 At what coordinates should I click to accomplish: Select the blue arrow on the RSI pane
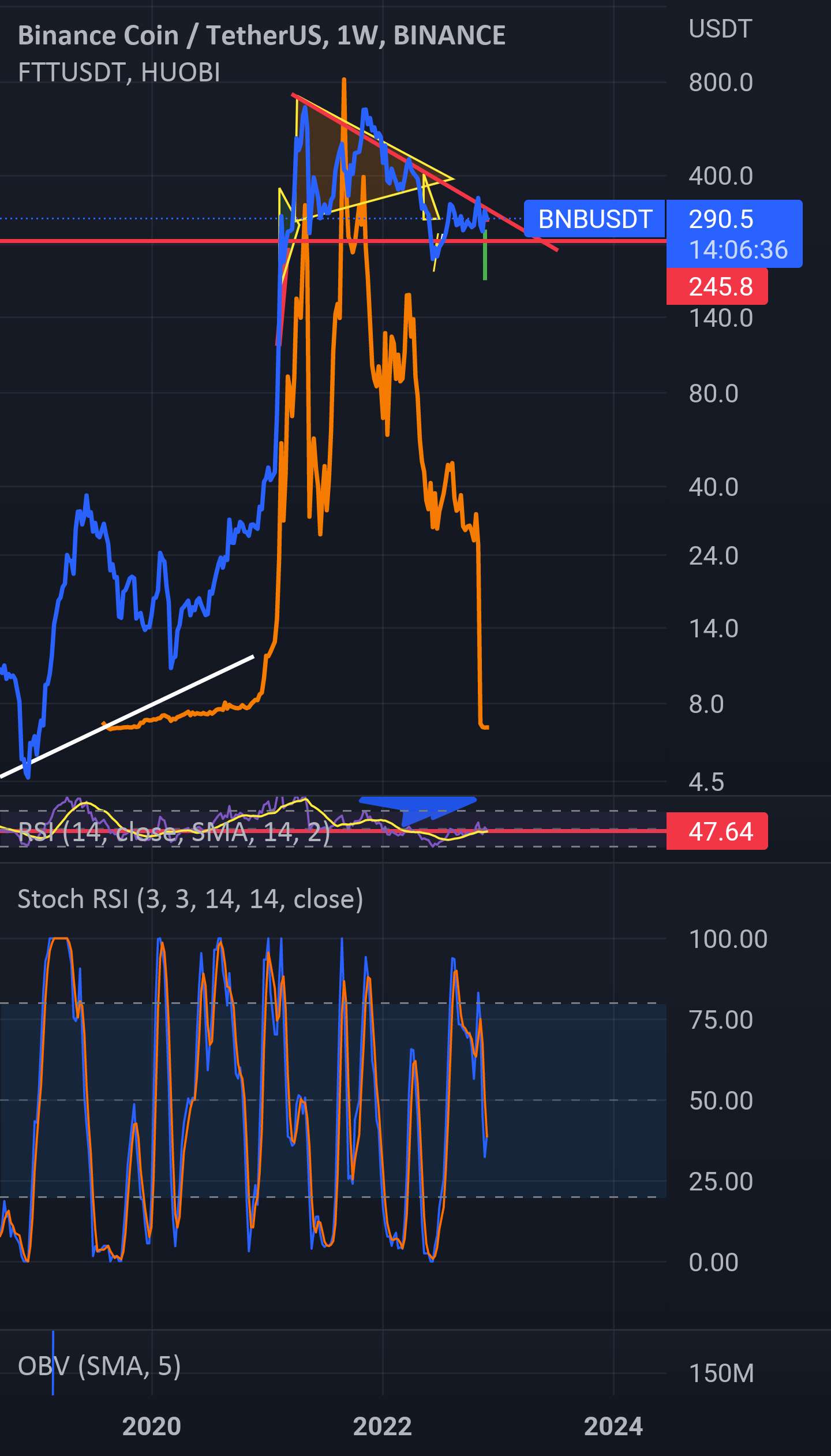pos(418,810)
